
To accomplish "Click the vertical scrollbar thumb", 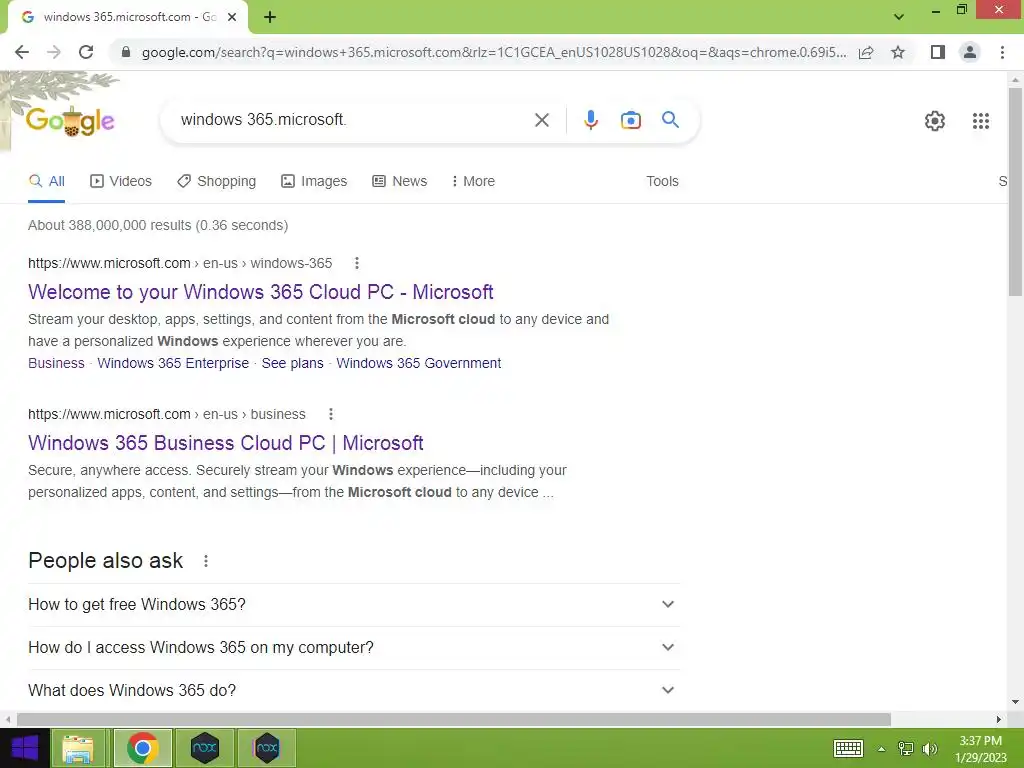I will (1015, 191).
